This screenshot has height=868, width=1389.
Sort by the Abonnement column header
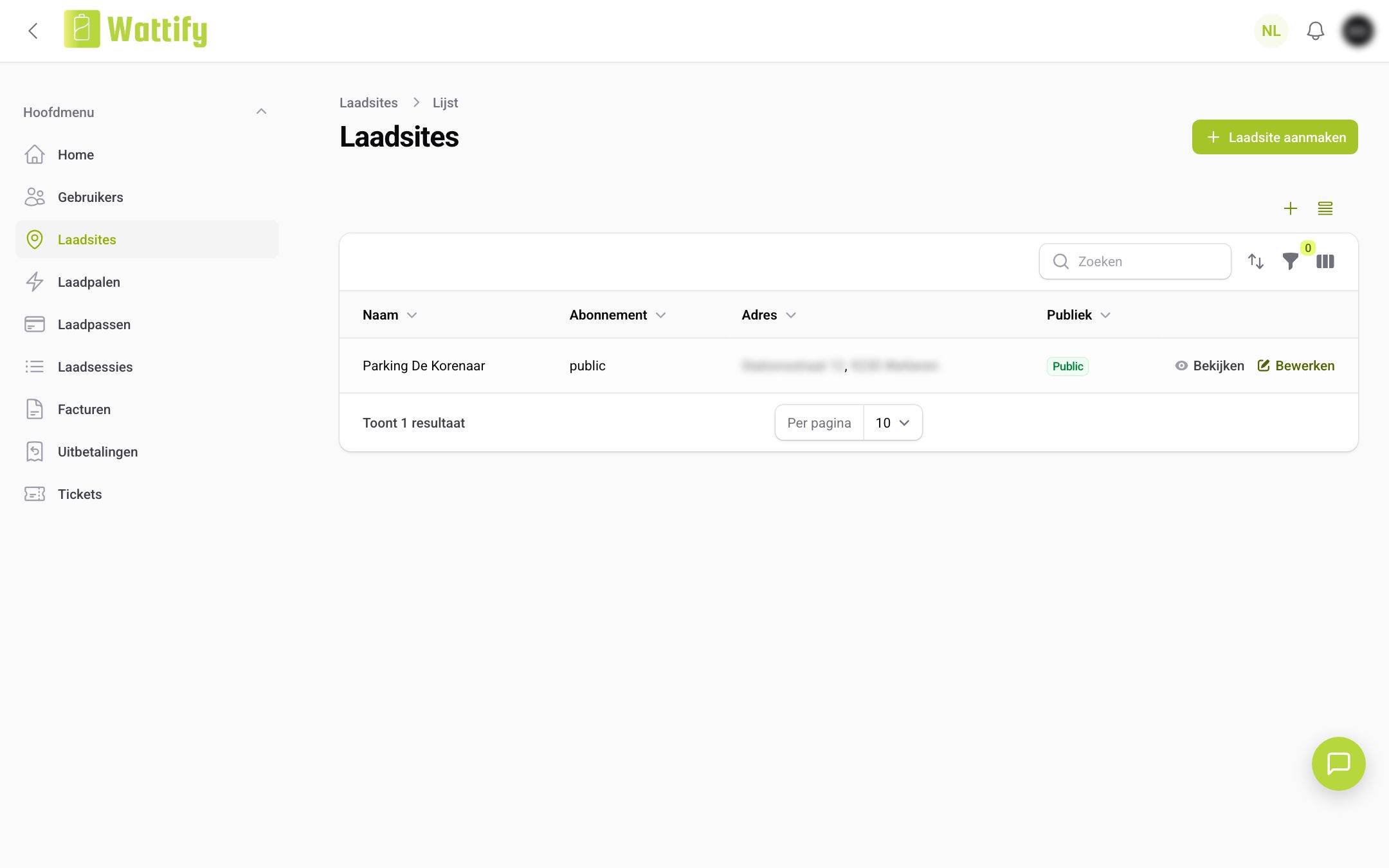click(x=617, y=315)
